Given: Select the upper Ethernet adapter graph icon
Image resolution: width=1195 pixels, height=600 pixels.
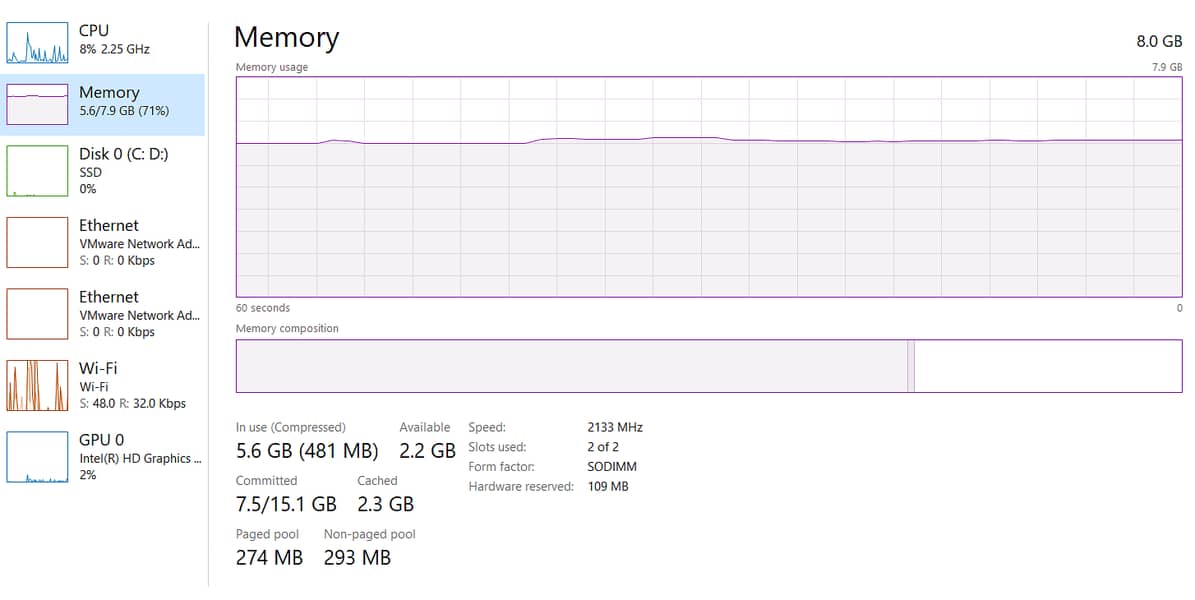Looking at the screenshot, I should pyautogui.click(x=38, y=243).
